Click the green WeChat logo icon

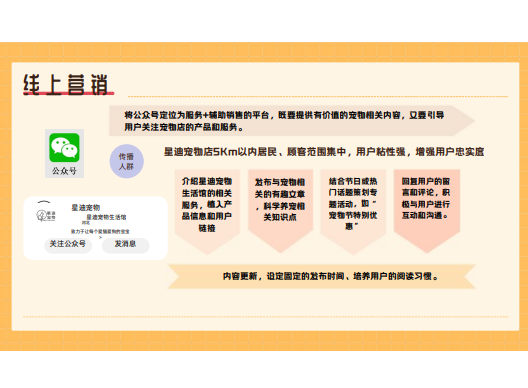(64, 148)
